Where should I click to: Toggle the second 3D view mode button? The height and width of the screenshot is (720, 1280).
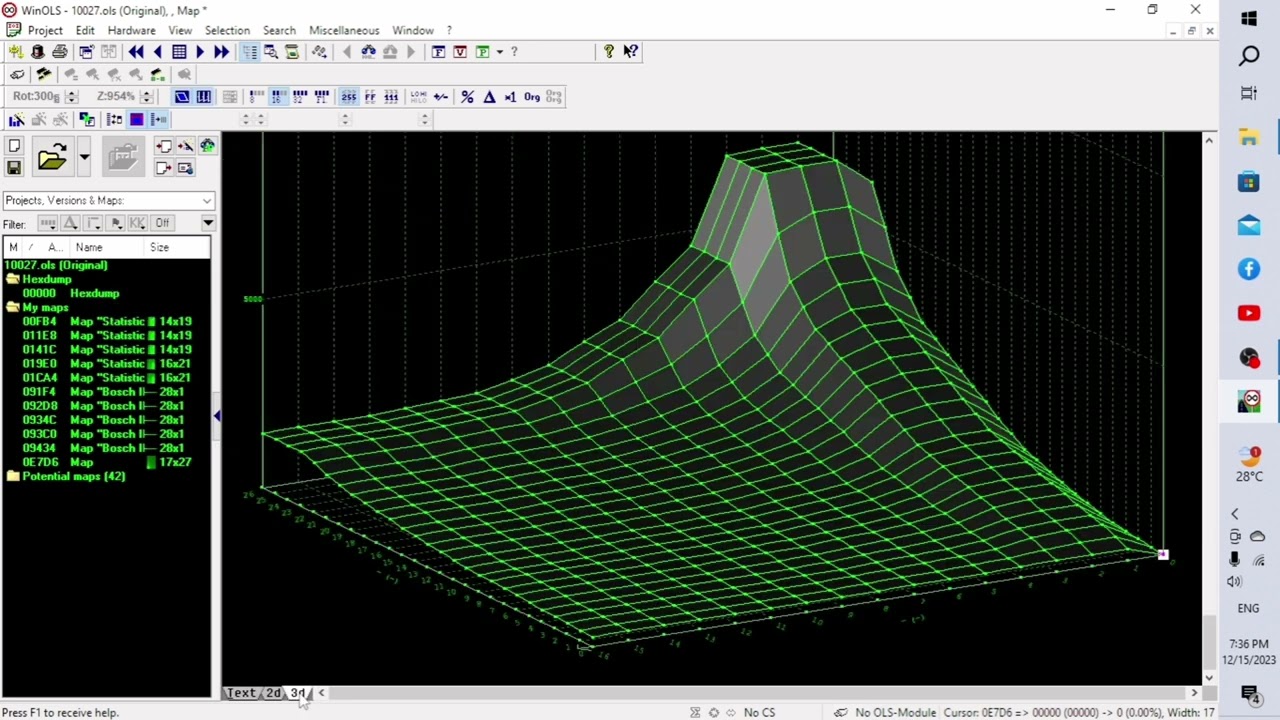(x=204, y=97)
